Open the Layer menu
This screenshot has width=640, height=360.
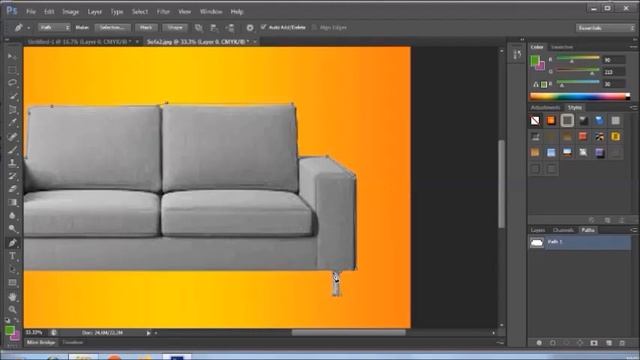tap(94, 12)
